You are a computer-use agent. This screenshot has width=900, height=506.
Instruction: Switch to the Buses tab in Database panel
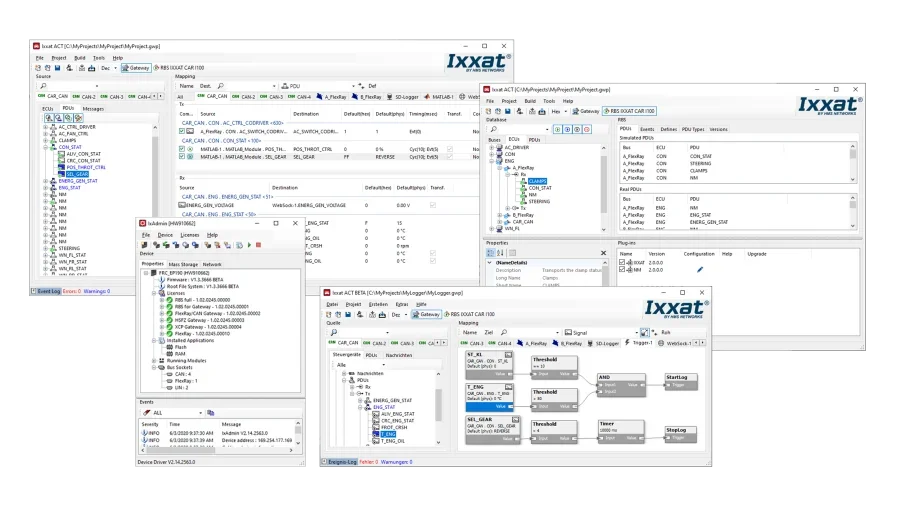point(495,140)
